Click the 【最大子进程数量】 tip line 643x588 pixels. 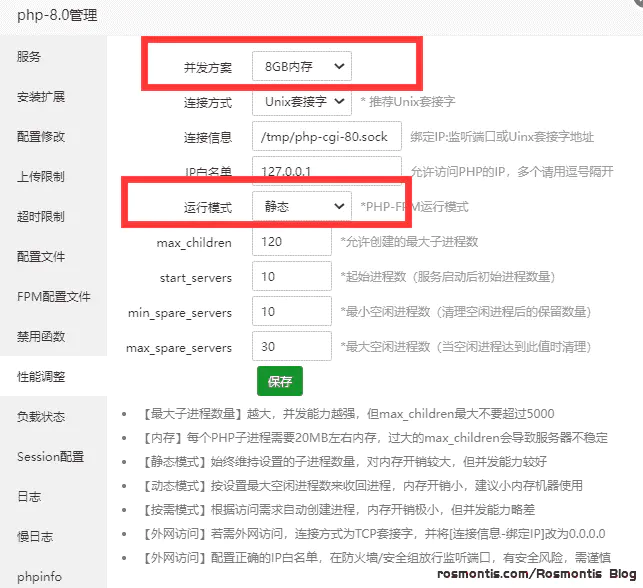348,413
